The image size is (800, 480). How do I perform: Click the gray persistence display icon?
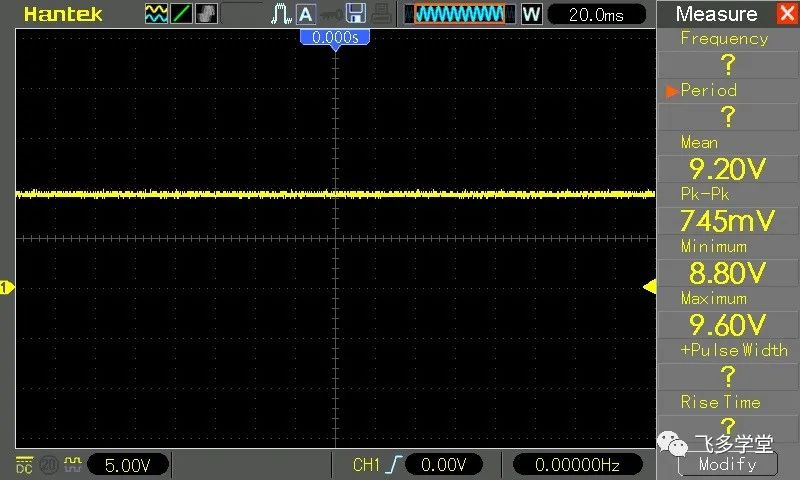point(206,14)
